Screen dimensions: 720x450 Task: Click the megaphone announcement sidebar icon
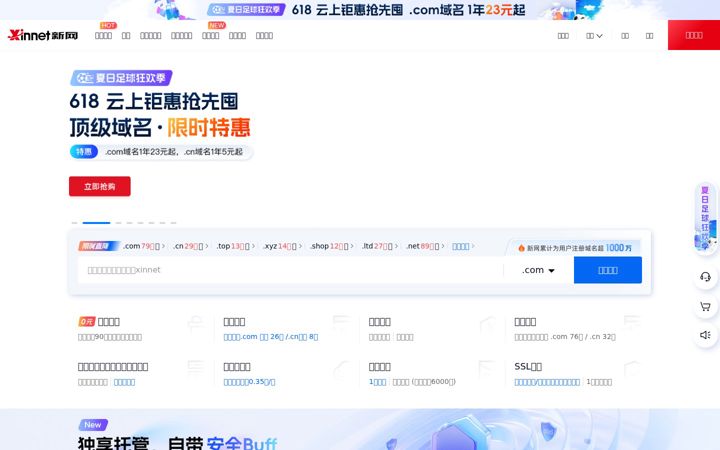coord(705,335)
